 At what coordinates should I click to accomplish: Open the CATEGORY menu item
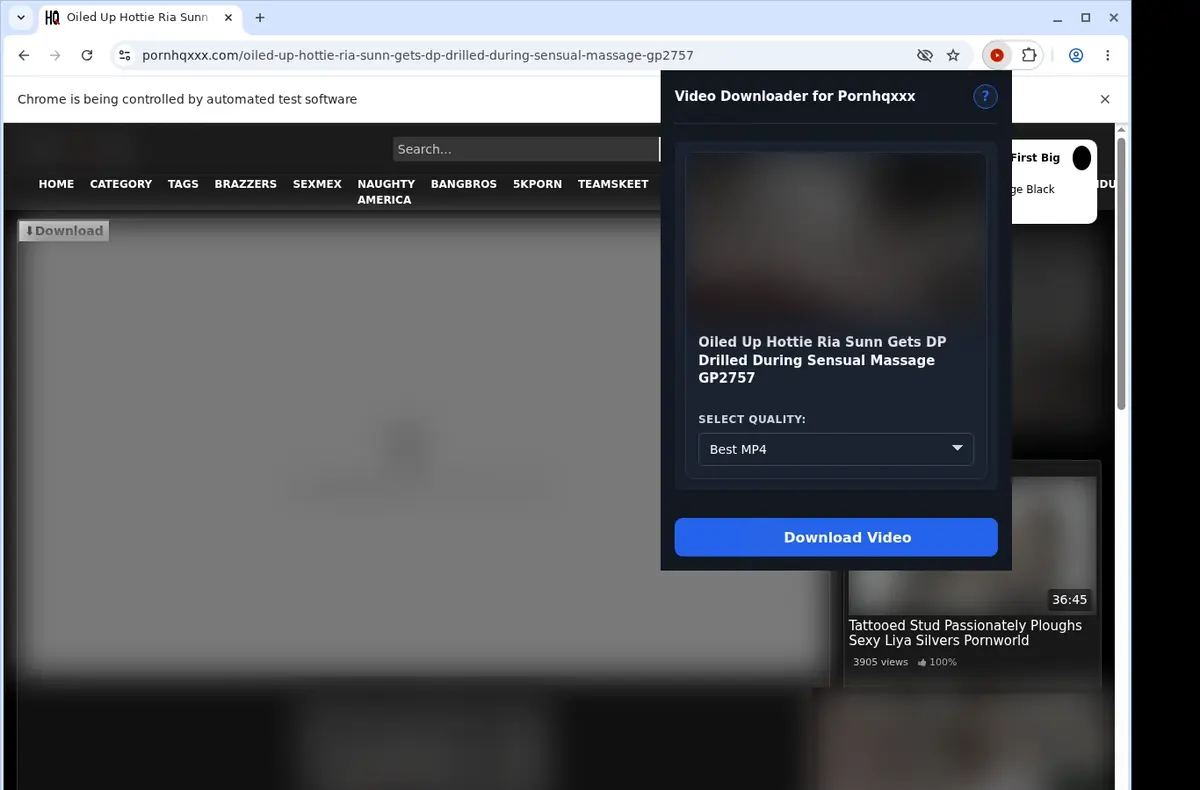tap(121, 184)
